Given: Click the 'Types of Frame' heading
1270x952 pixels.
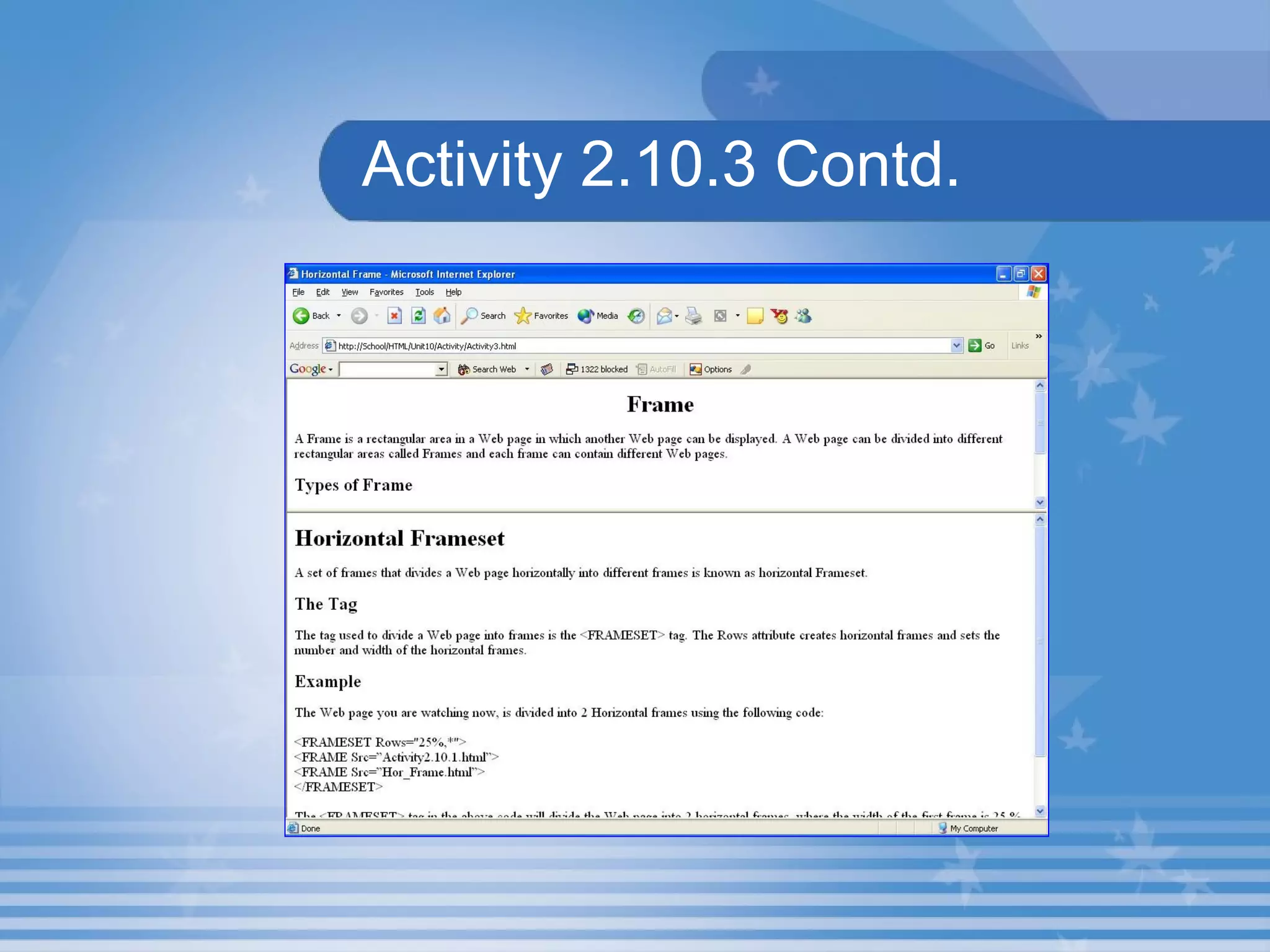Looking at the screenshot, I should tap(353, 485).
